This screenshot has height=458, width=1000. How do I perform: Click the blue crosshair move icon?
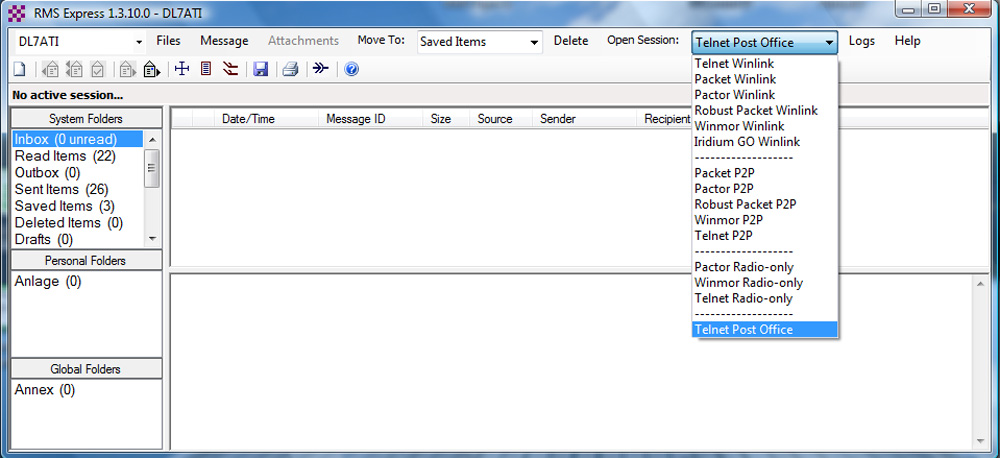pyautogui.click(x=182, y=69)
